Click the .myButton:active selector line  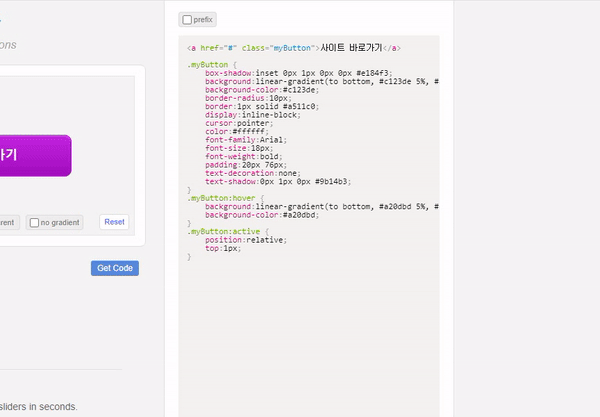pyautogui.click(x=228, y=231)
